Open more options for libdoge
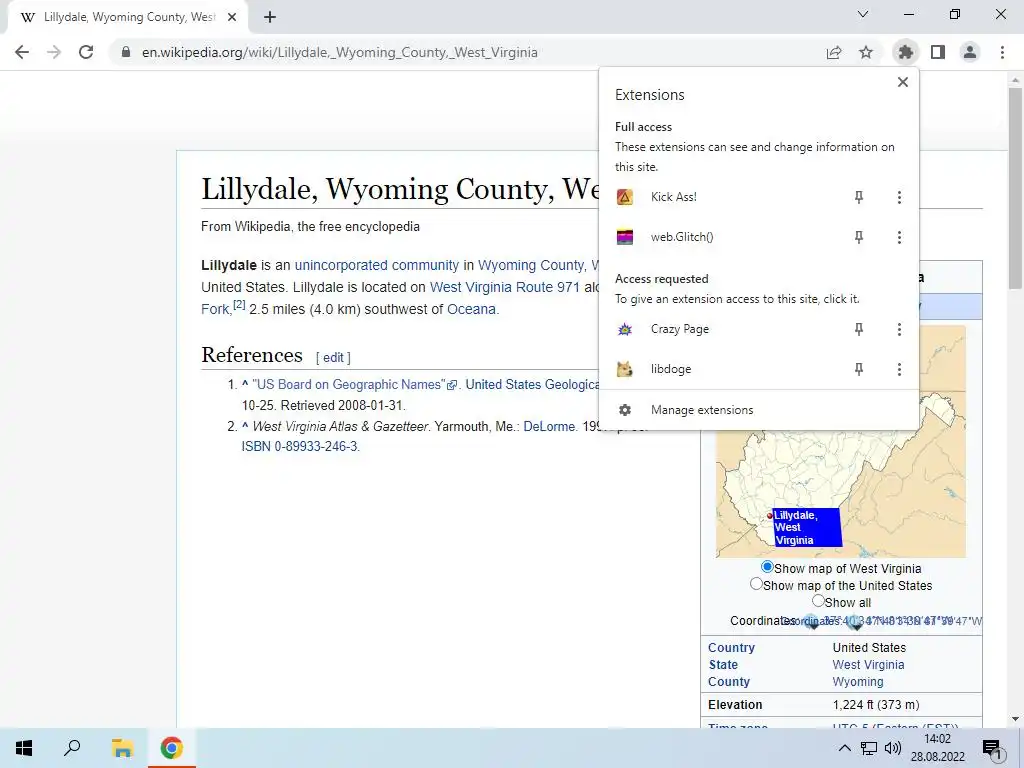The width and height of the screenshot is (1024, 768). [899, 369]
